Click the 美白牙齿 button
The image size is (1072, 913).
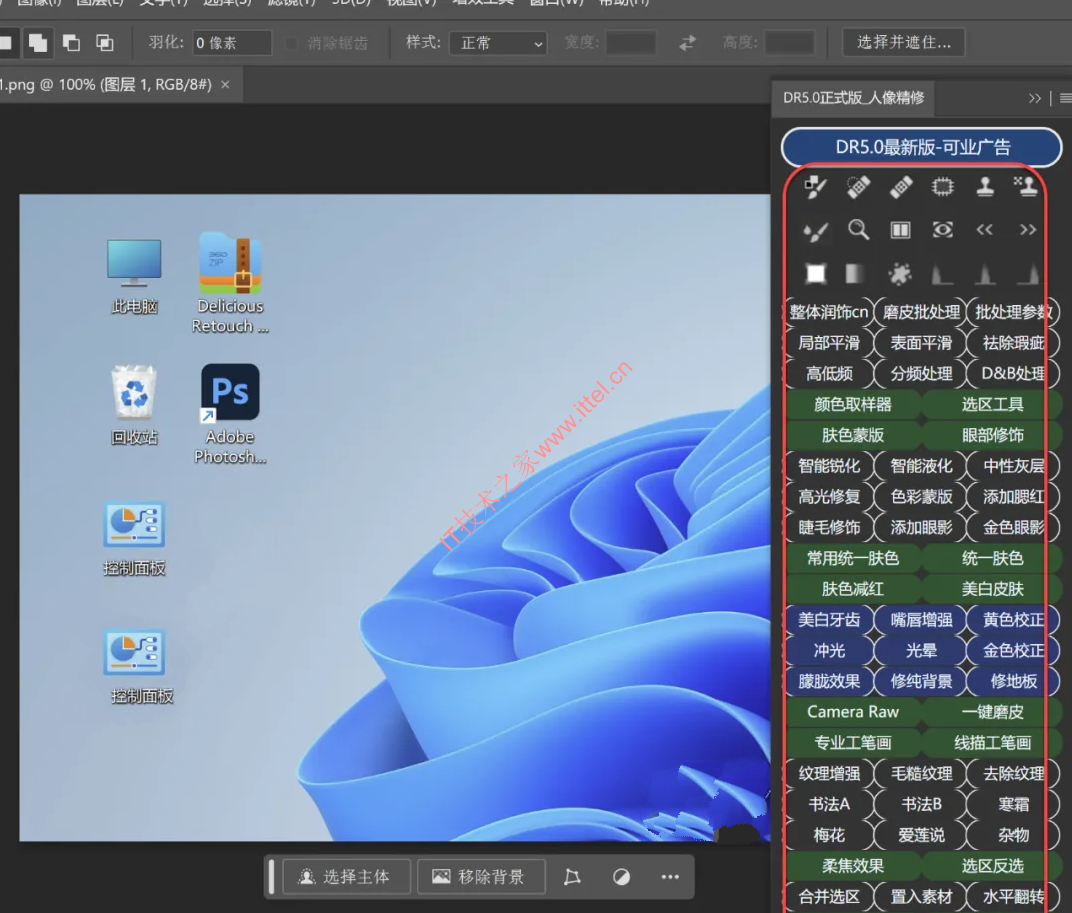(829, 620)
